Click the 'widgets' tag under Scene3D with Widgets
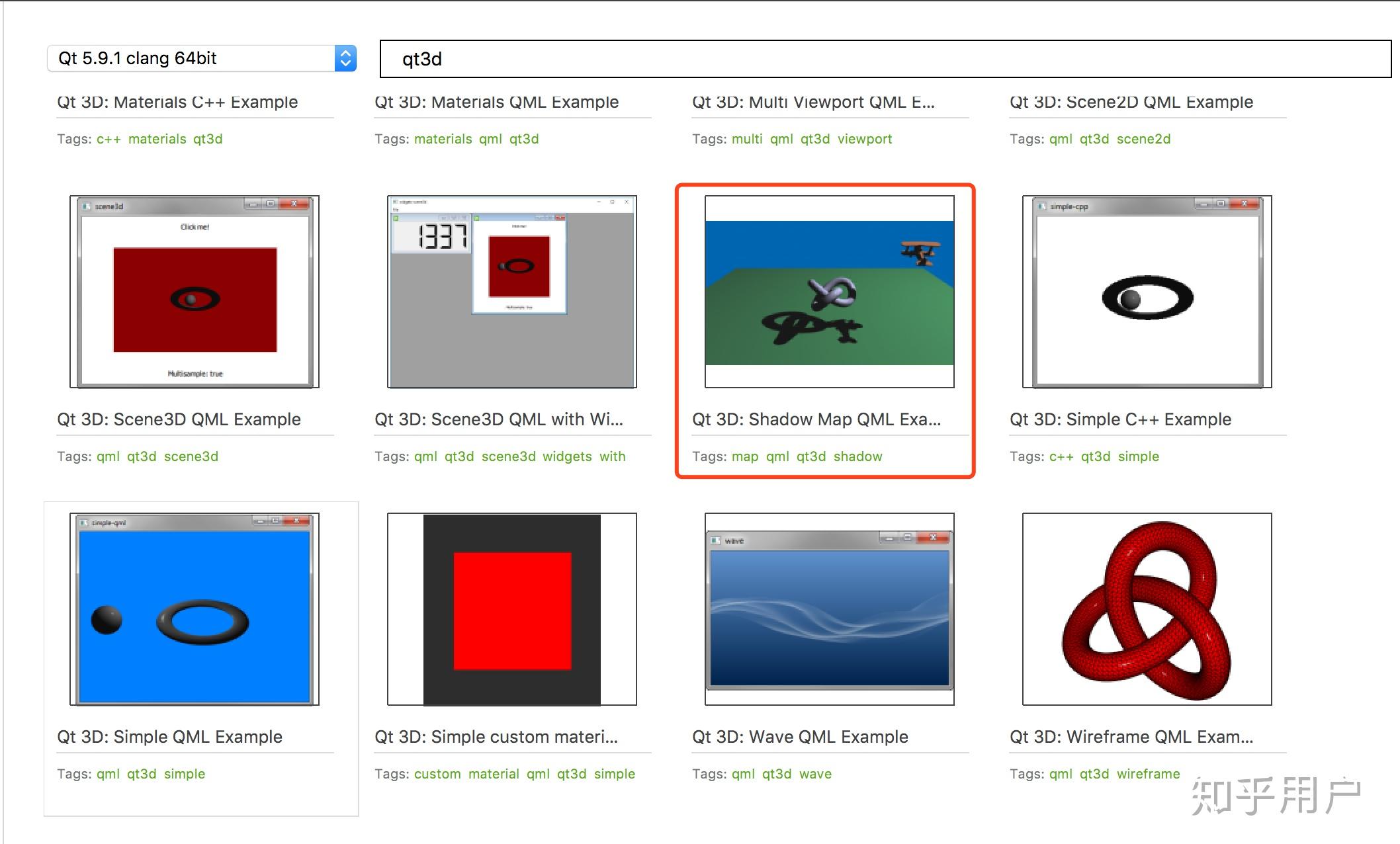The height and width of the screenshot is (844, 1400). pyautogui.click(x=567, y=456)
